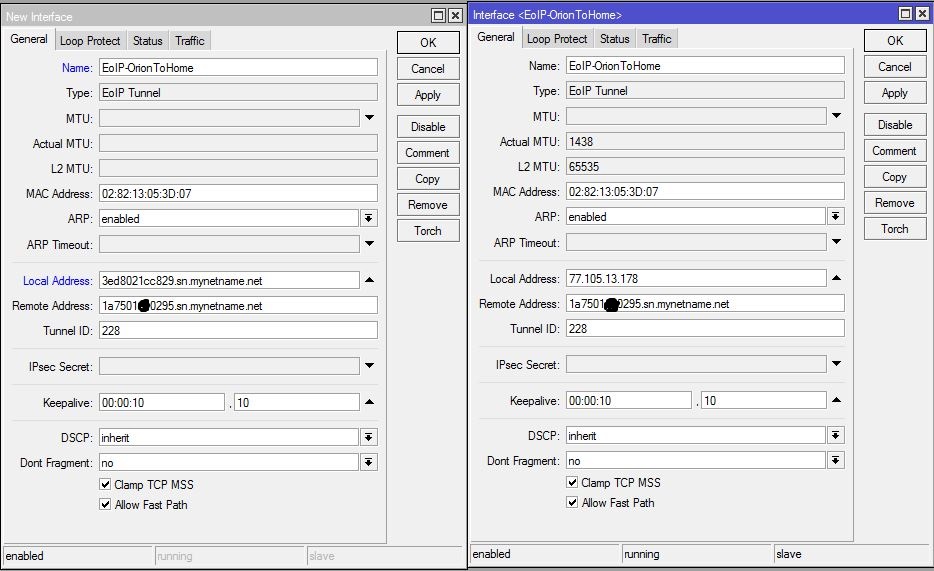Open DSCP dropdown in New Interface window
The width and height of the screenshot is (934, 571).
[x=369, y=438]
